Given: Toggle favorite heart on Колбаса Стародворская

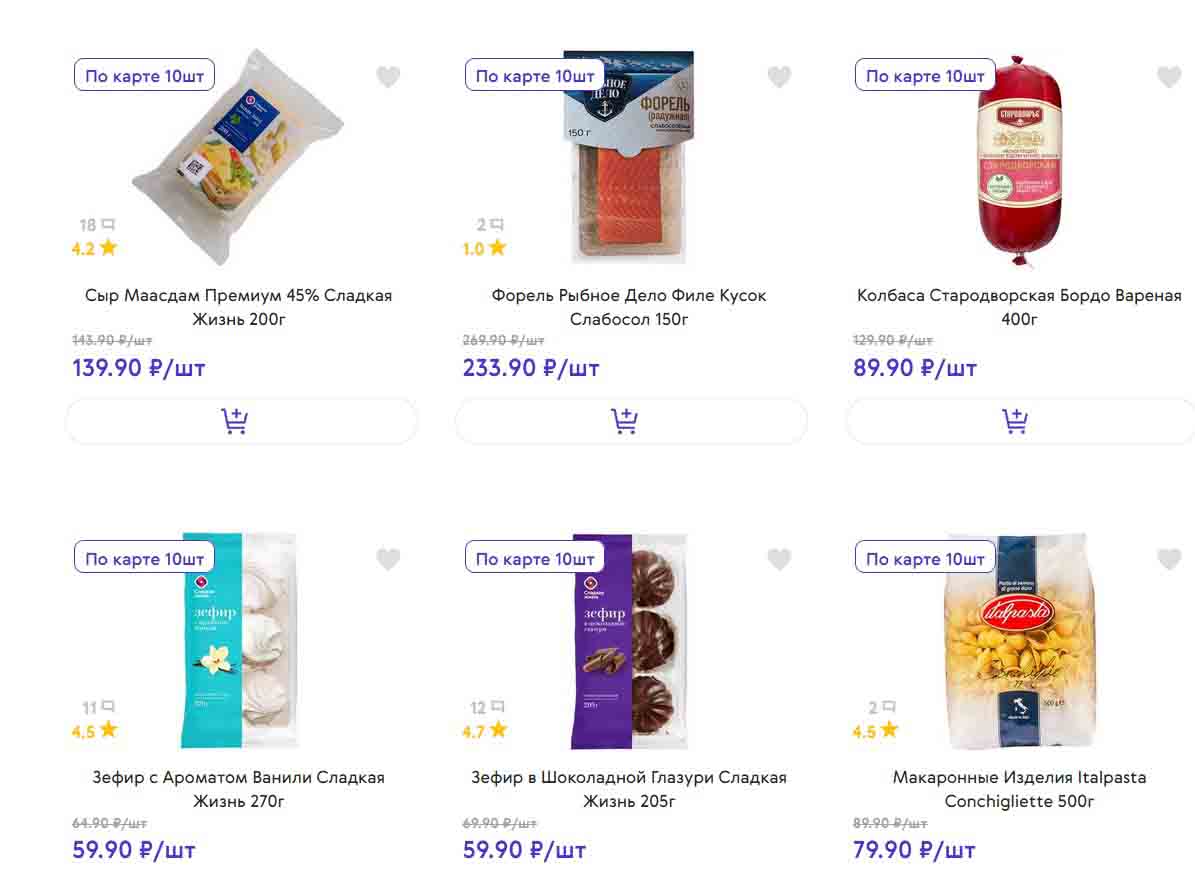Looking at the screenshot, I should click(x=1169, y=77).
